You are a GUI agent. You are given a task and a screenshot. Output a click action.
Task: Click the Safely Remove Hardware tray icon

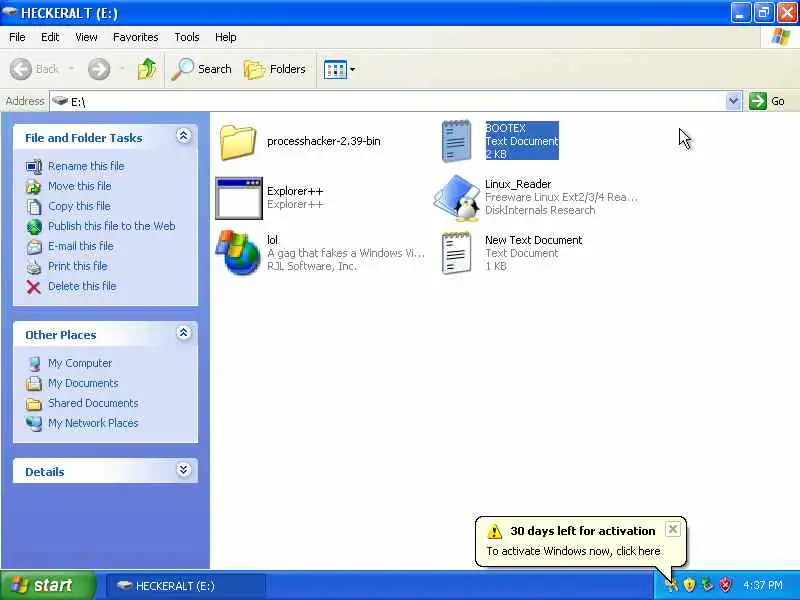pyautogui.click(x=707, y=585)
